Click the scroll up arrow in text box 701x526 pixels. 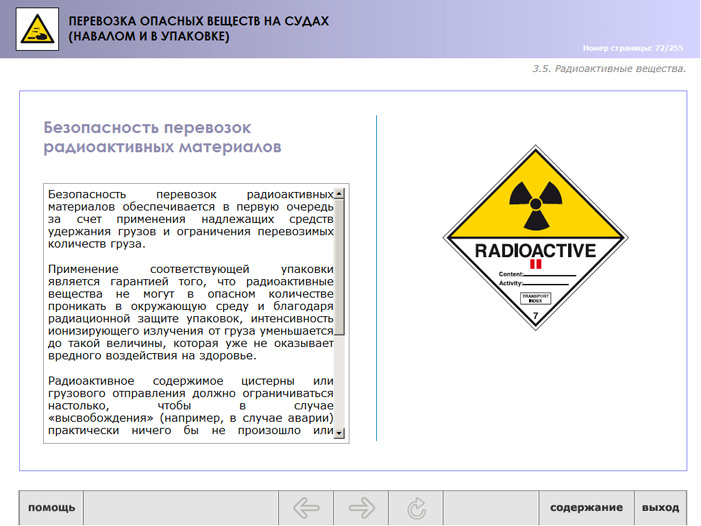coord(339,194)
